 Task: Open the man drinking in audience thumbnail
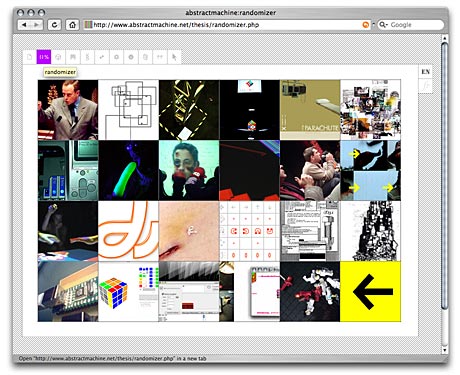click(310, 170)
